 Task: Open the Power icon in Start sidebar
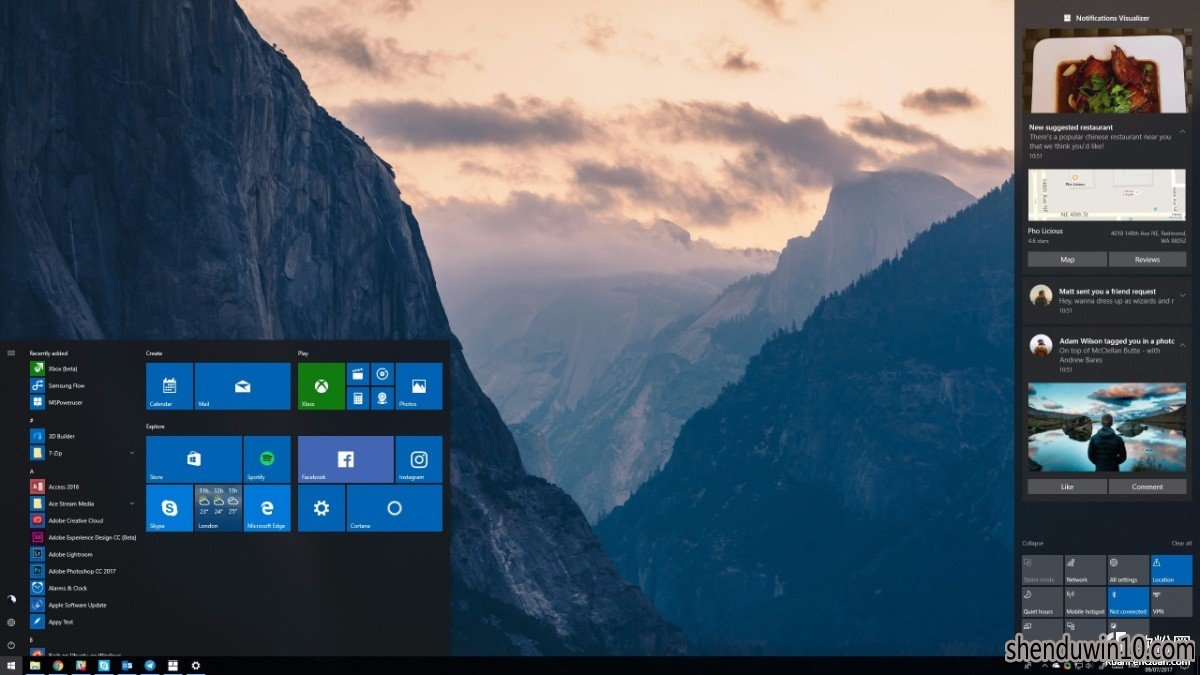tap(11, 644)
